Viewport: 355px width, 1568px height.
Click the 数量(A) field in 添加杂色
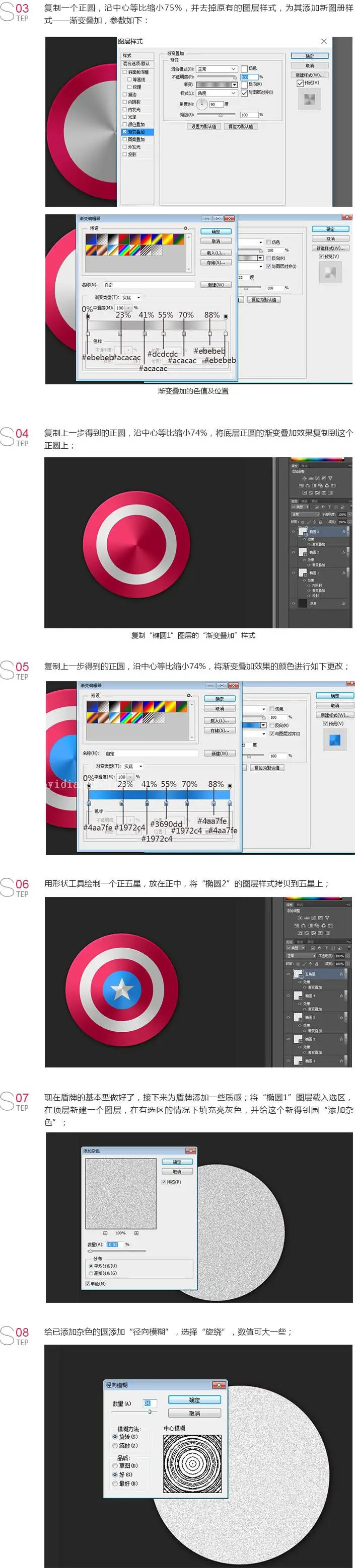(114, 1244)
